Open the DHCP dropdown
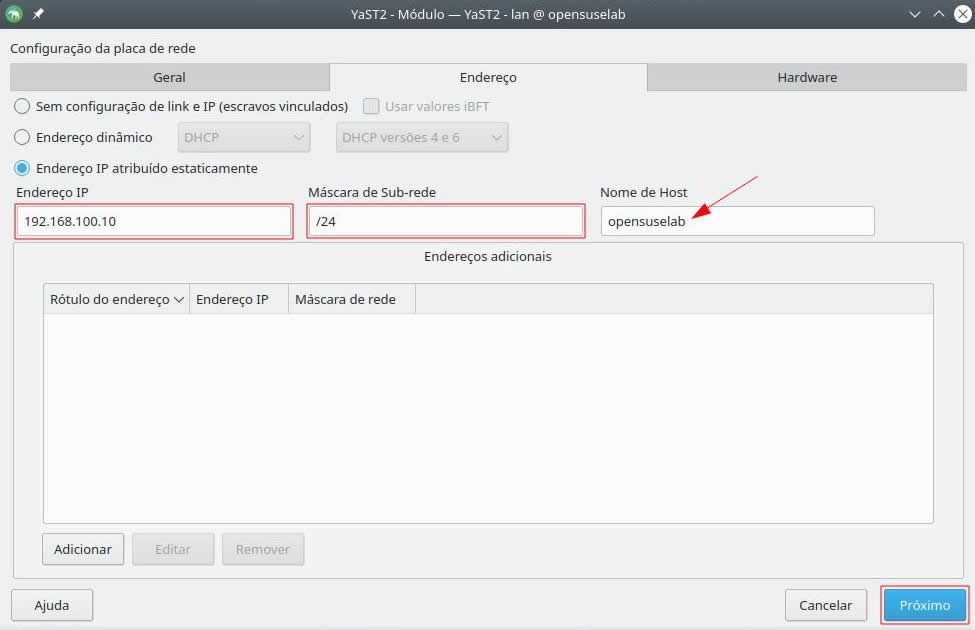This screenshot has height=630, width=975. tap(244, 137)
